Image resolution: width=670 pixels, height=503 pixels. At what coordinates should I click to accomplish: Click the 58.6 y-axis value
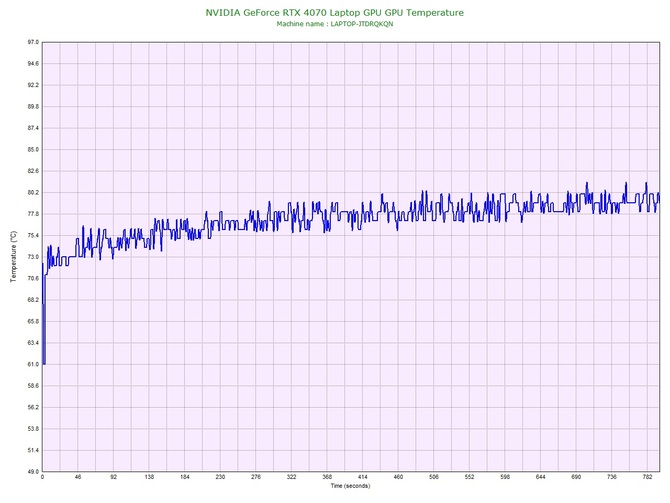(x=33, y=386)
